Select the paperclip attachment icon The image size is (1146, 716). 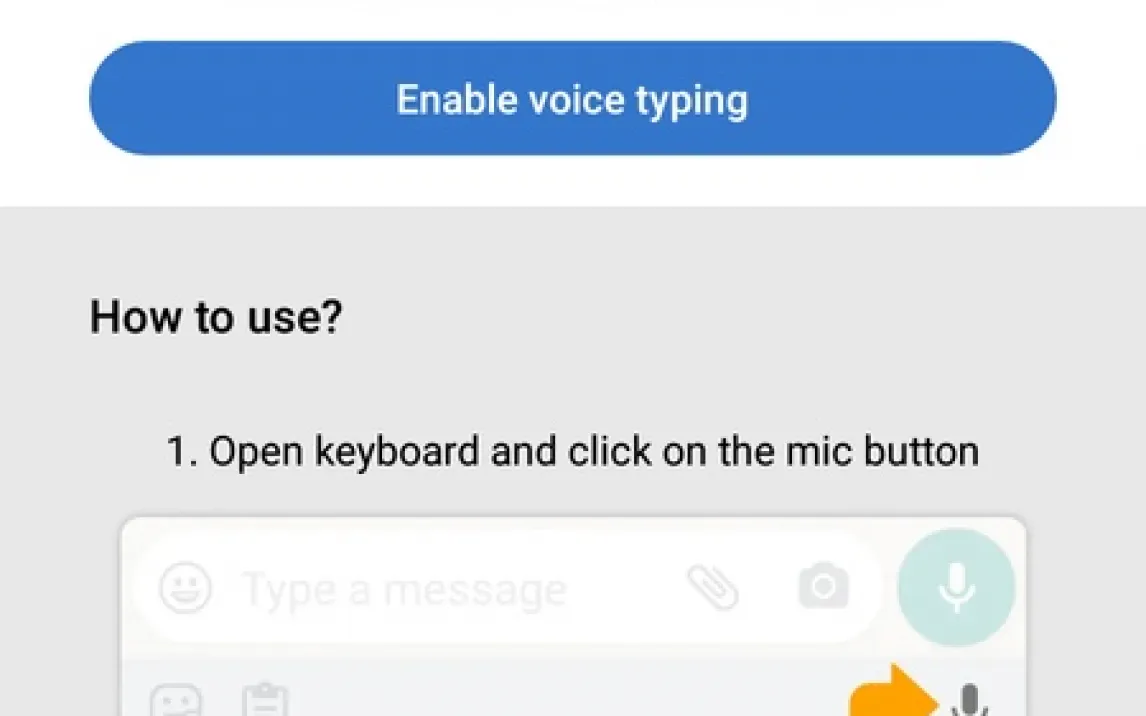[713, 587]
